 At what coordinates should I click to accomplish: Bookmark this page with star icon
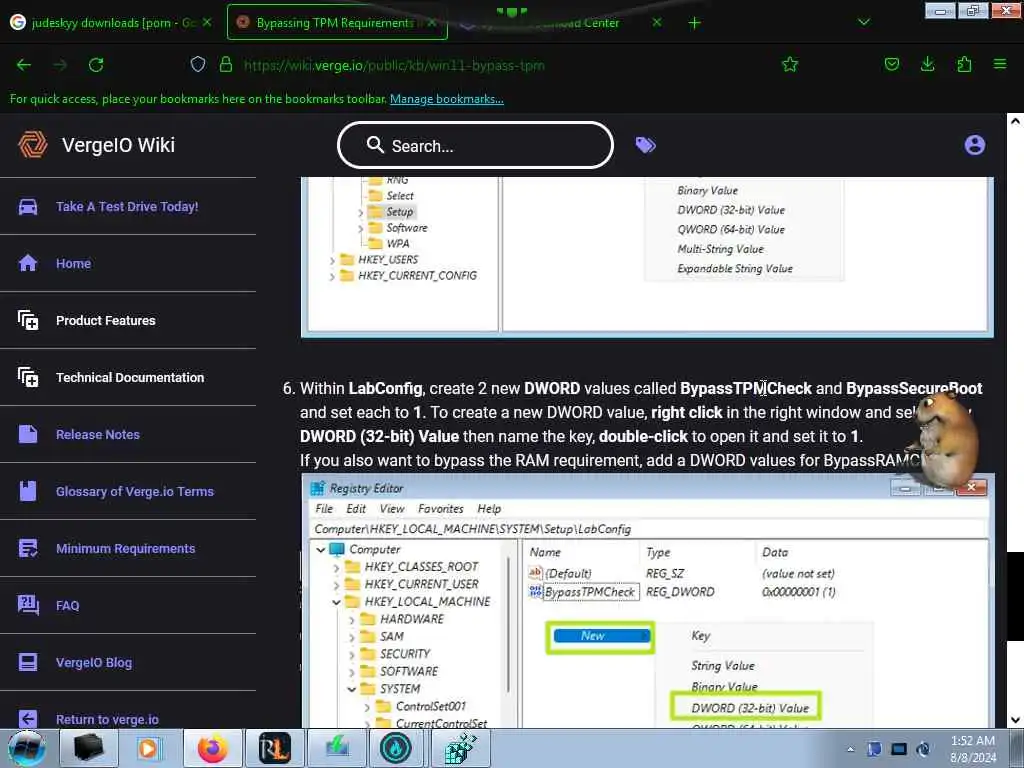790,64
